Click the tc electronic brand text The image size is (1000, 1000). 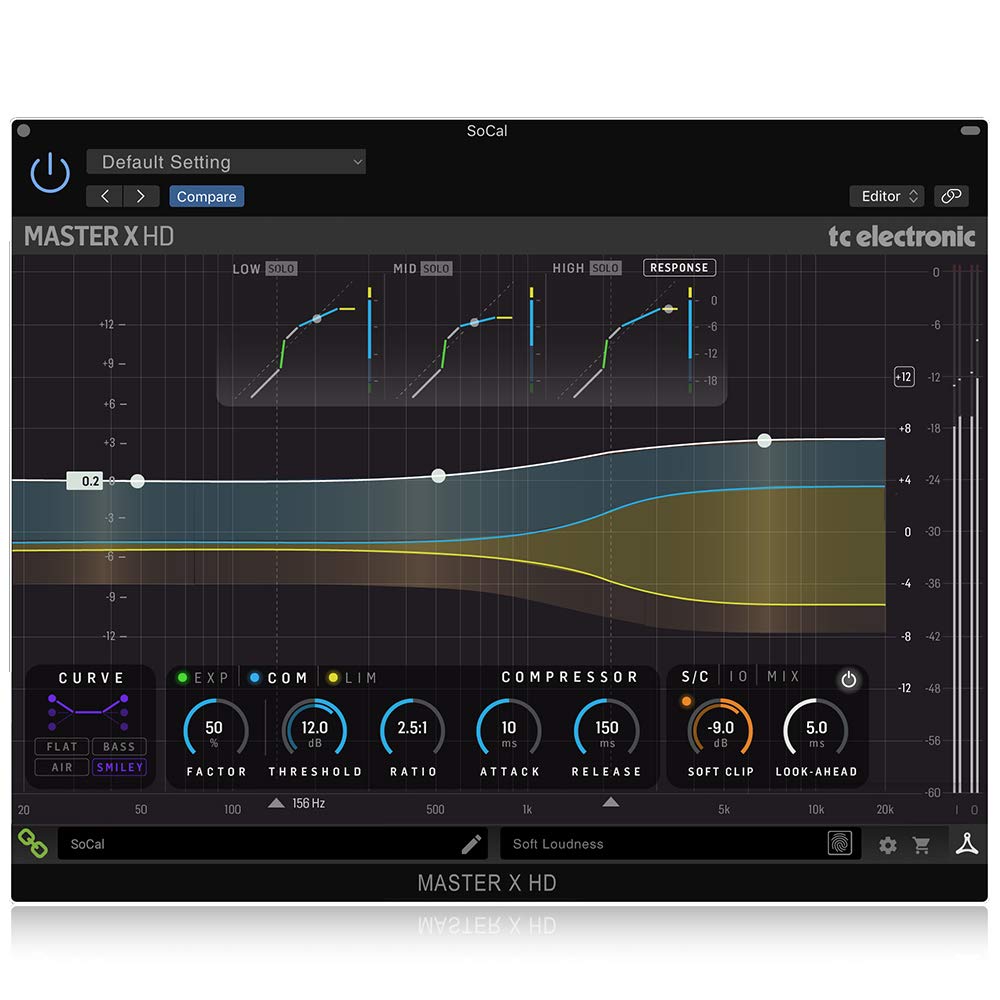tap(902, 237)
